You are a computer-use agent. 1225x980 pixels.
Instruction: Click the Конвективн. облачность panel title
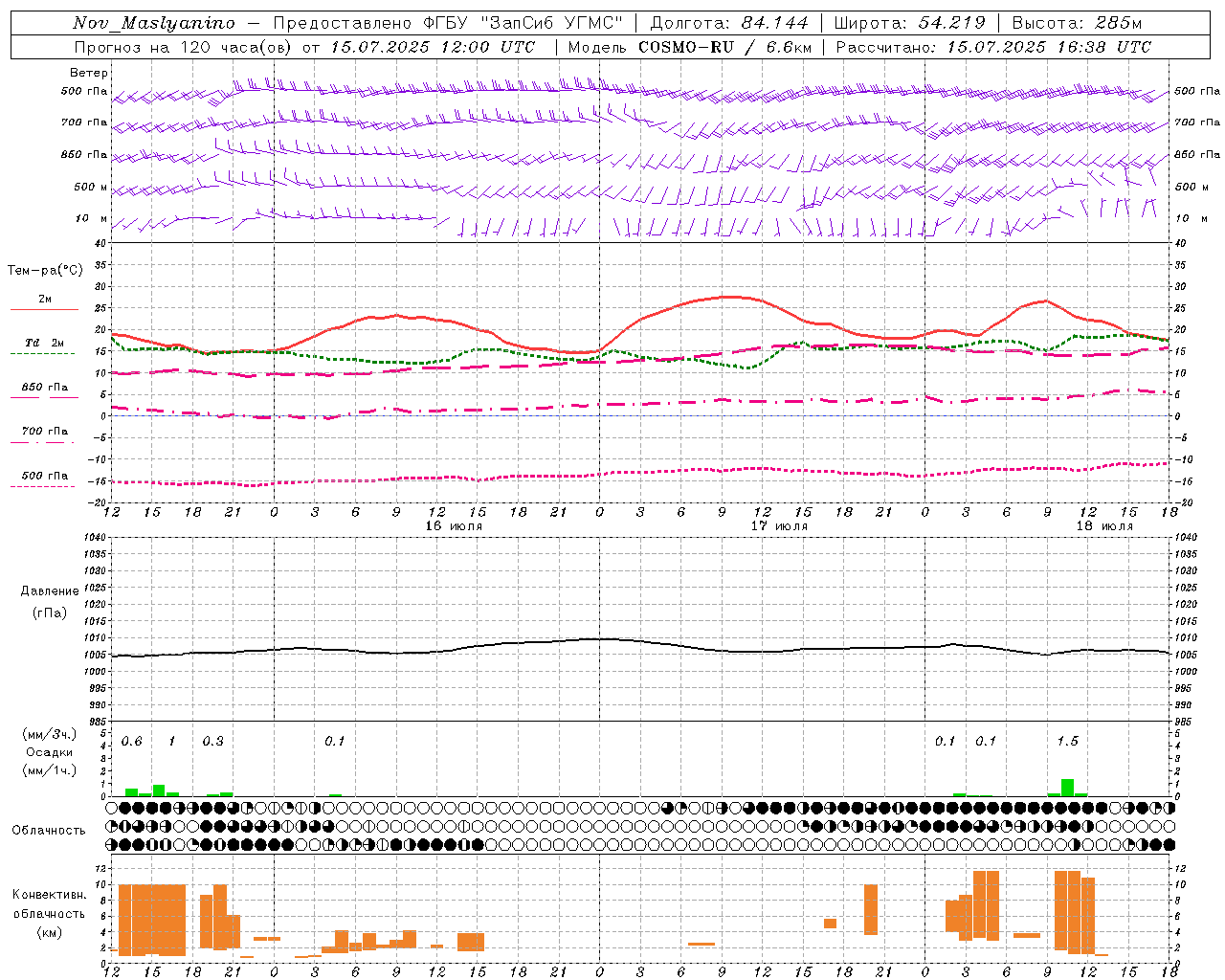coord(50,904)
